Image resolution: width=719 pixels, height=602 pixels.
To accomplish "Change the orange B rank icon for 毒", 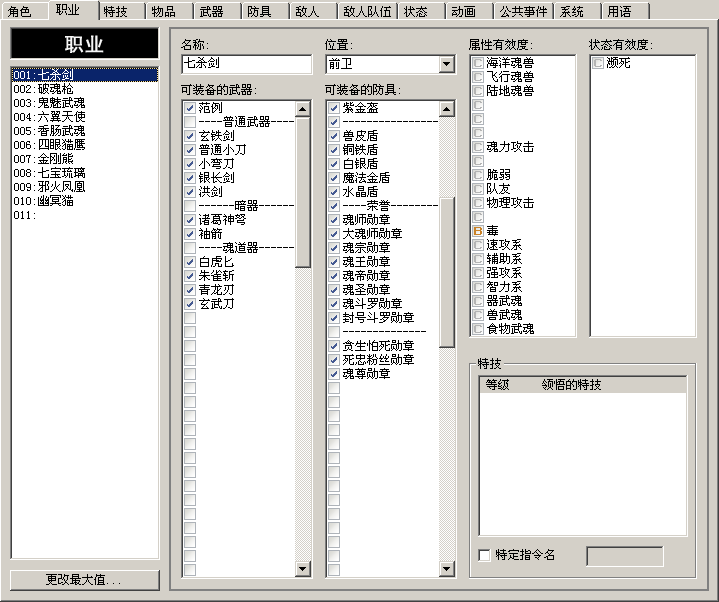I will point(478,231).
